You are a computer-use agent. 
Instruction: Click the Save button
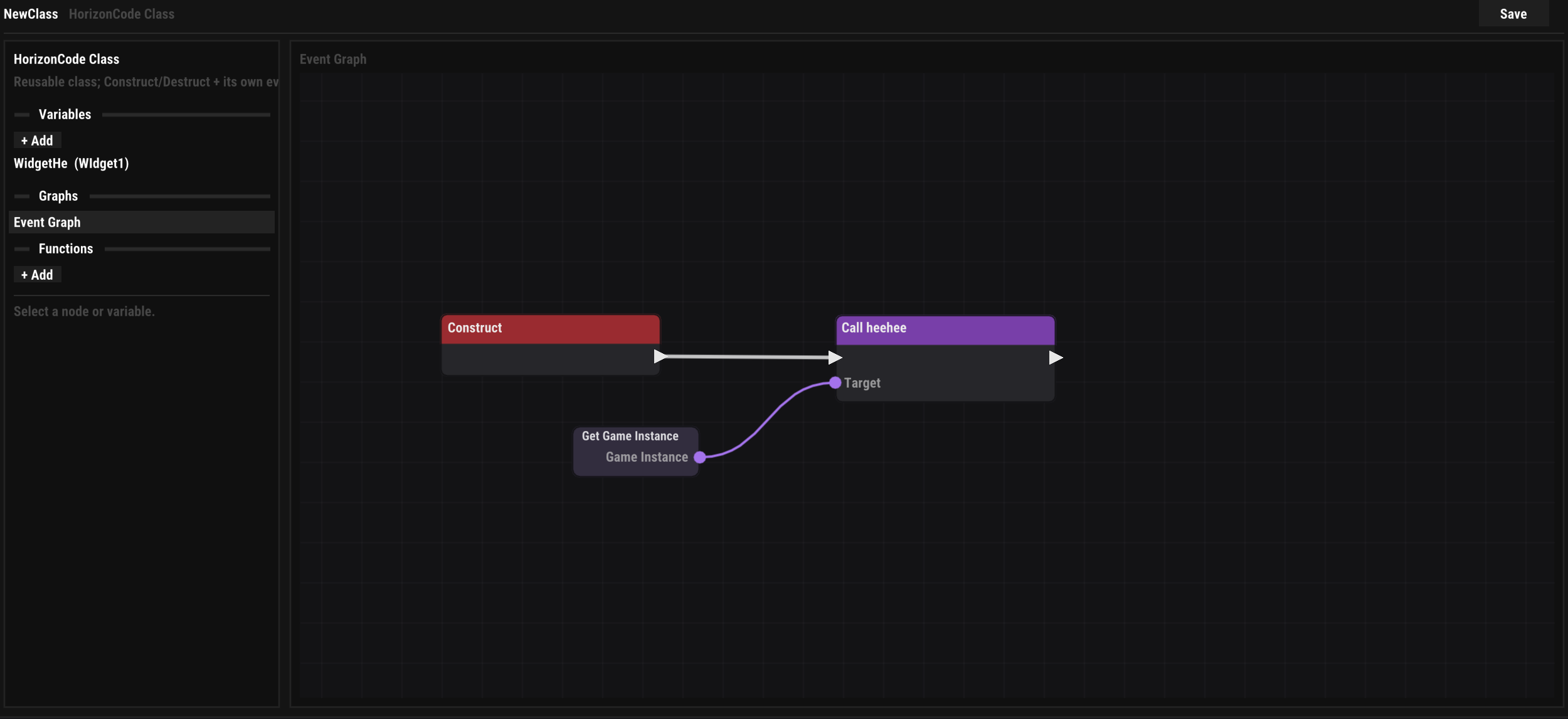[1513, 14]
